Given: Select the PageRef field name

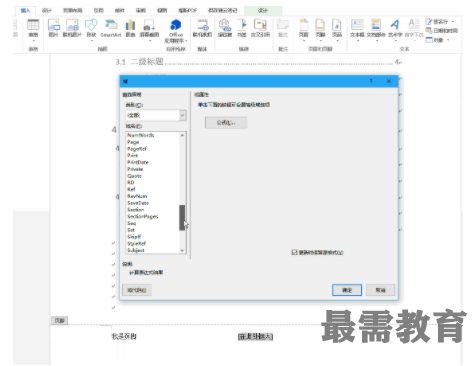Looking at the screenshot, I should click(x=137, y=149).
